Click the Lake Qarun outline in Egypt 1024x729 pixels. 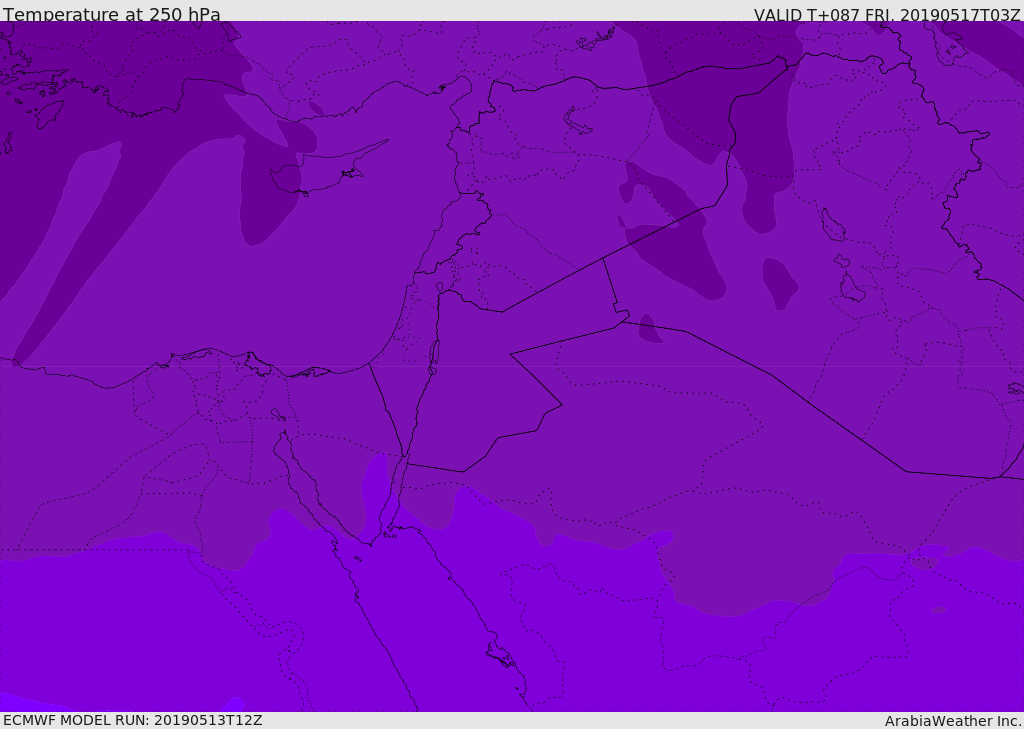click(x=279, y=414)
